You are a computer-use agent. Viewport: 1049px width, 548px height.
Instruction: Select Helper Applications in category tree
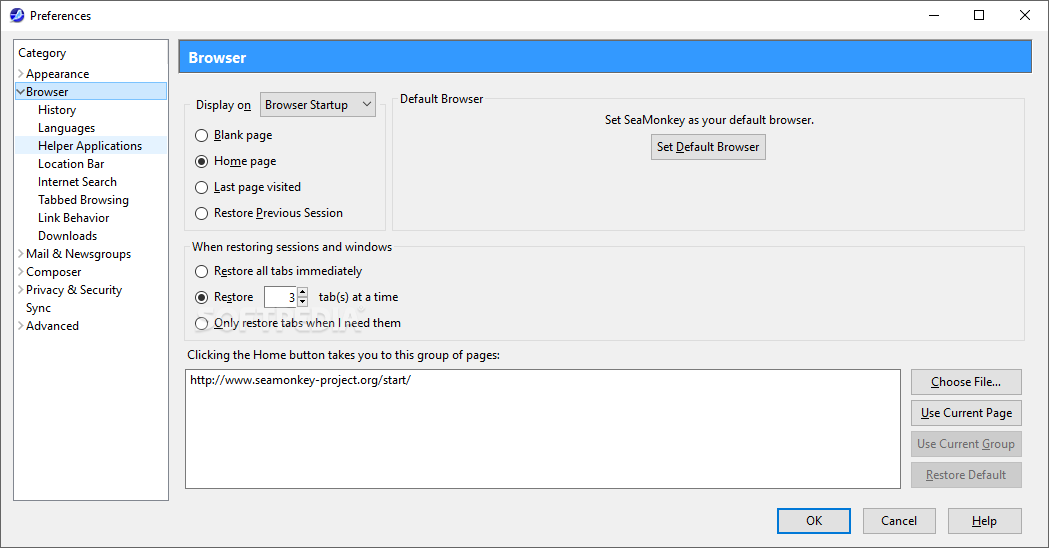click(x=90, y=146)
